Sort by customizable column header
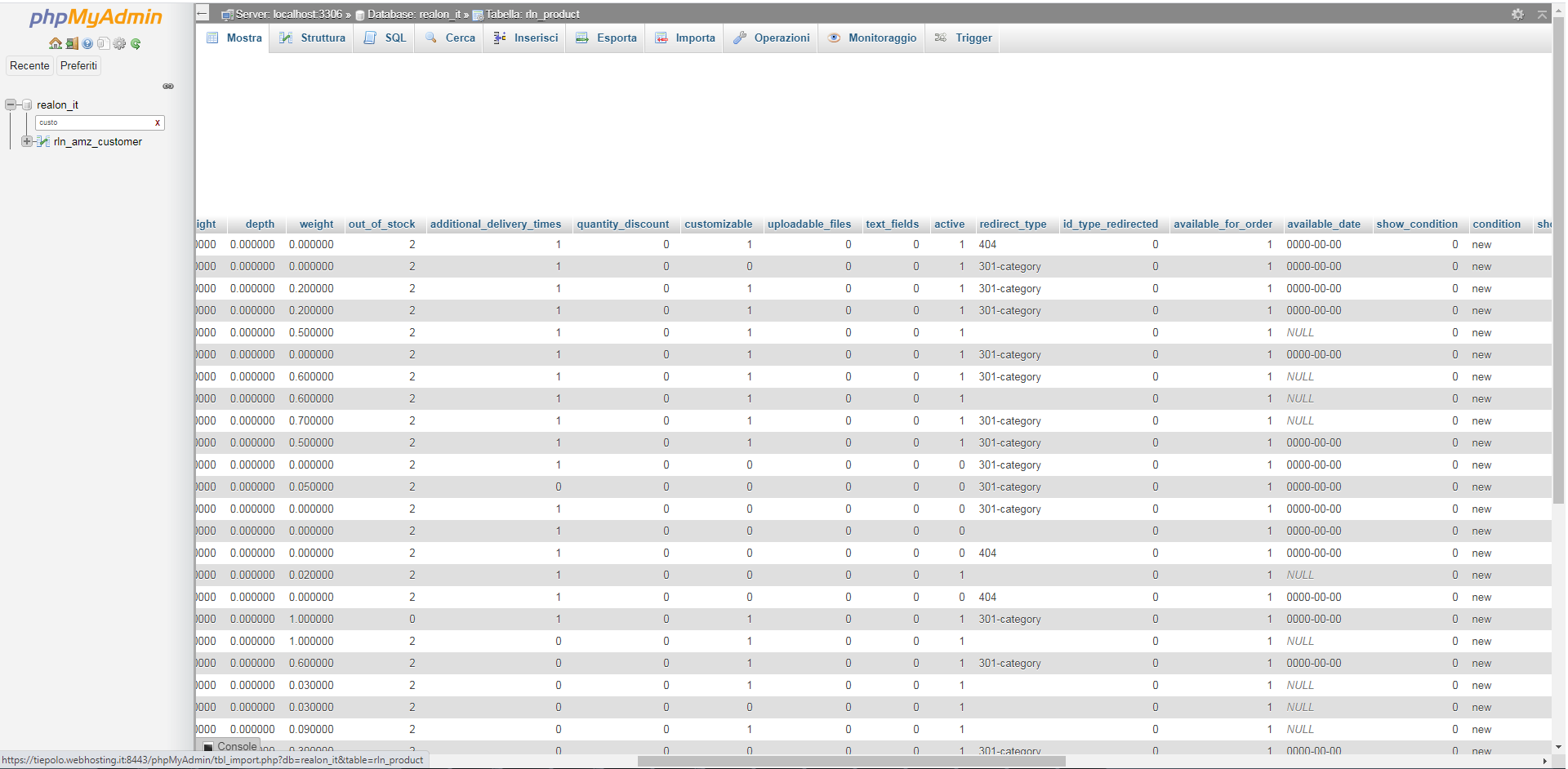The width and height of the screenshot is (1568, 769). coord(719,224)
